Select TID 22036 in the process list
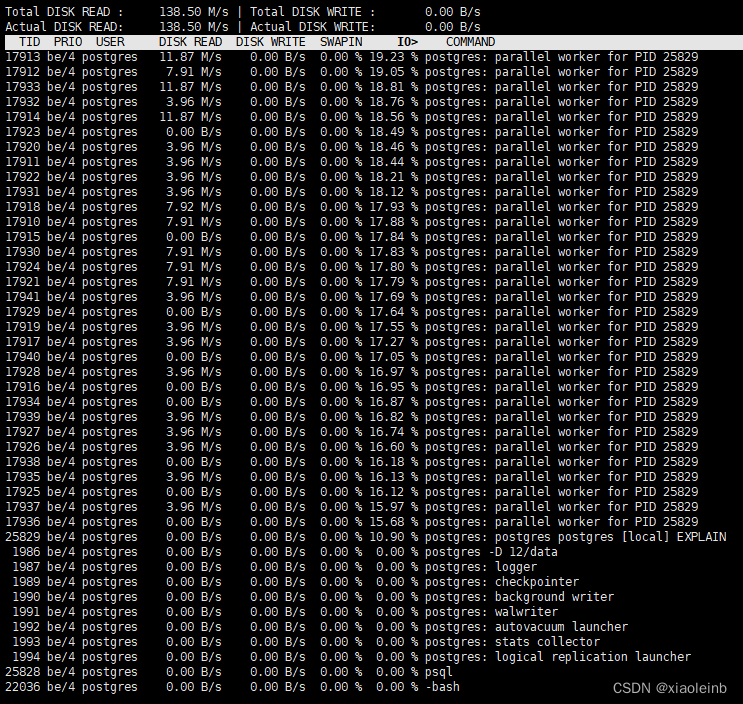This screenshot has height=704, width=743. [23, 687]
